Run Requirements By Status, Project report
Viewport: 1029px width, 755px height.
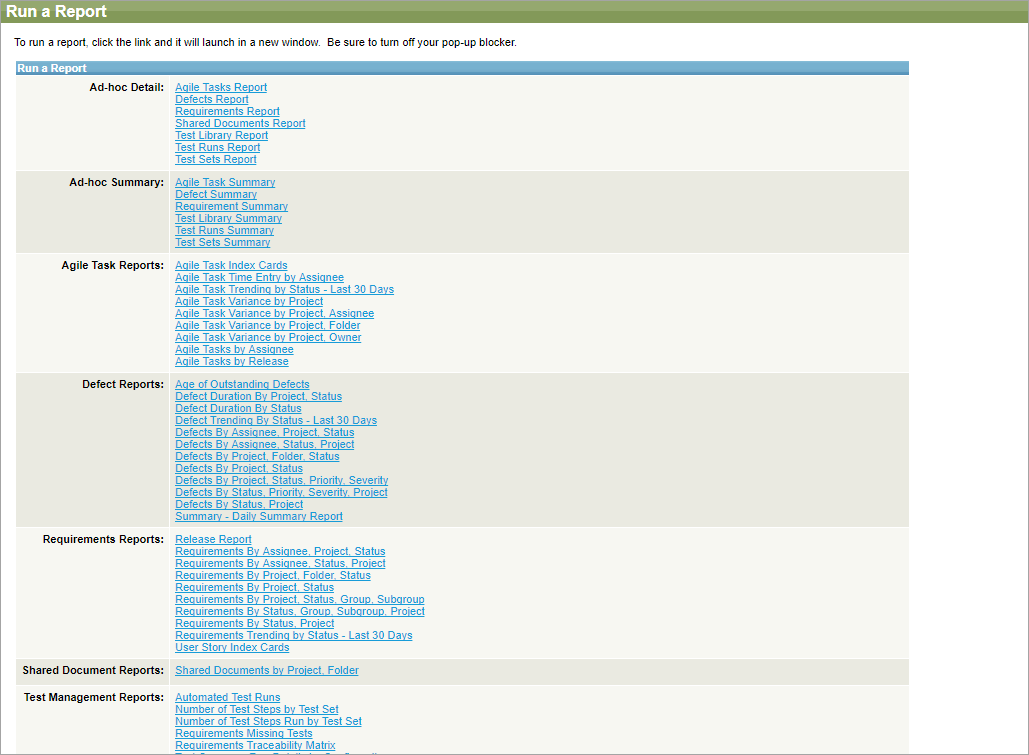pyautogui.click(x=255, y=624)
